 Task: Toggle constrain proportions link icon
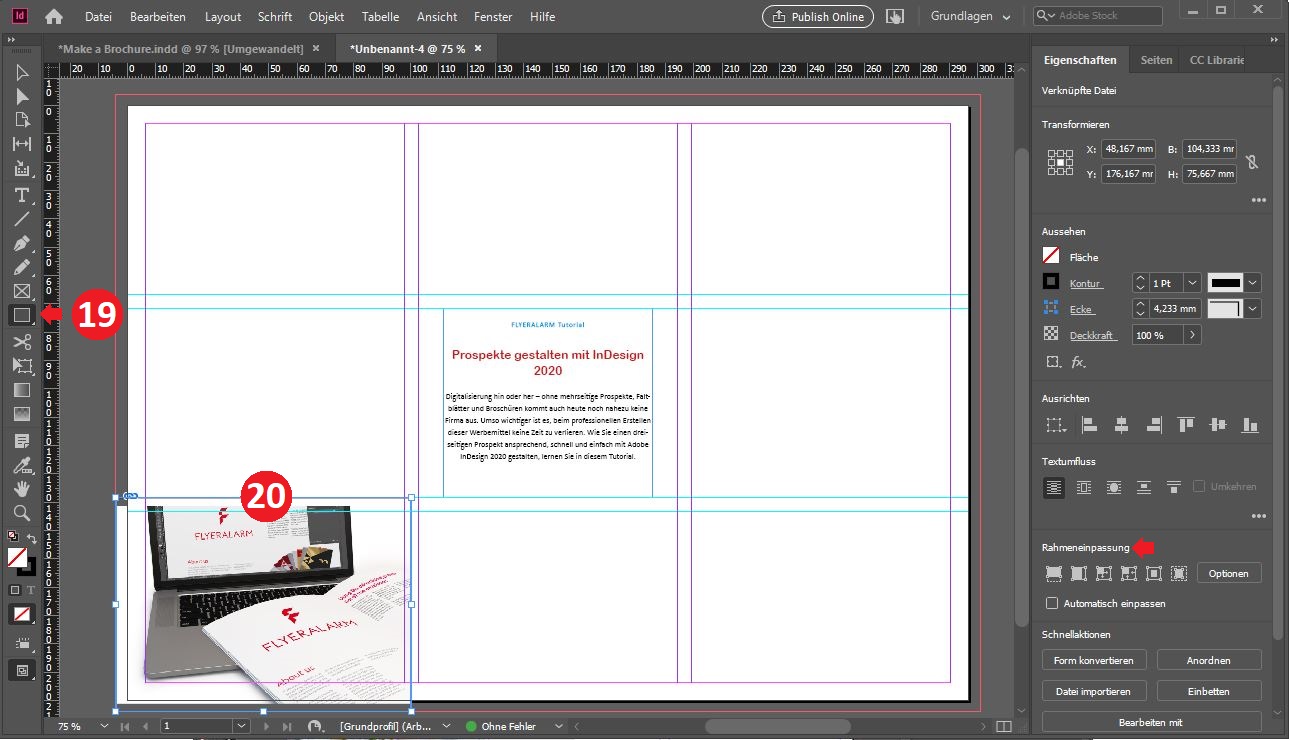[x=1251, y=161]
